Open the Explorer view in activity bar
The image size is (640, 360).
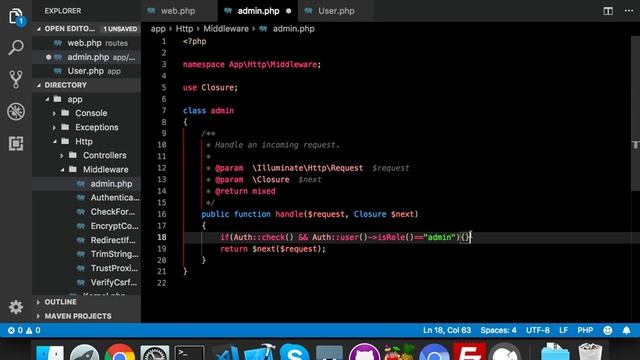16,17
